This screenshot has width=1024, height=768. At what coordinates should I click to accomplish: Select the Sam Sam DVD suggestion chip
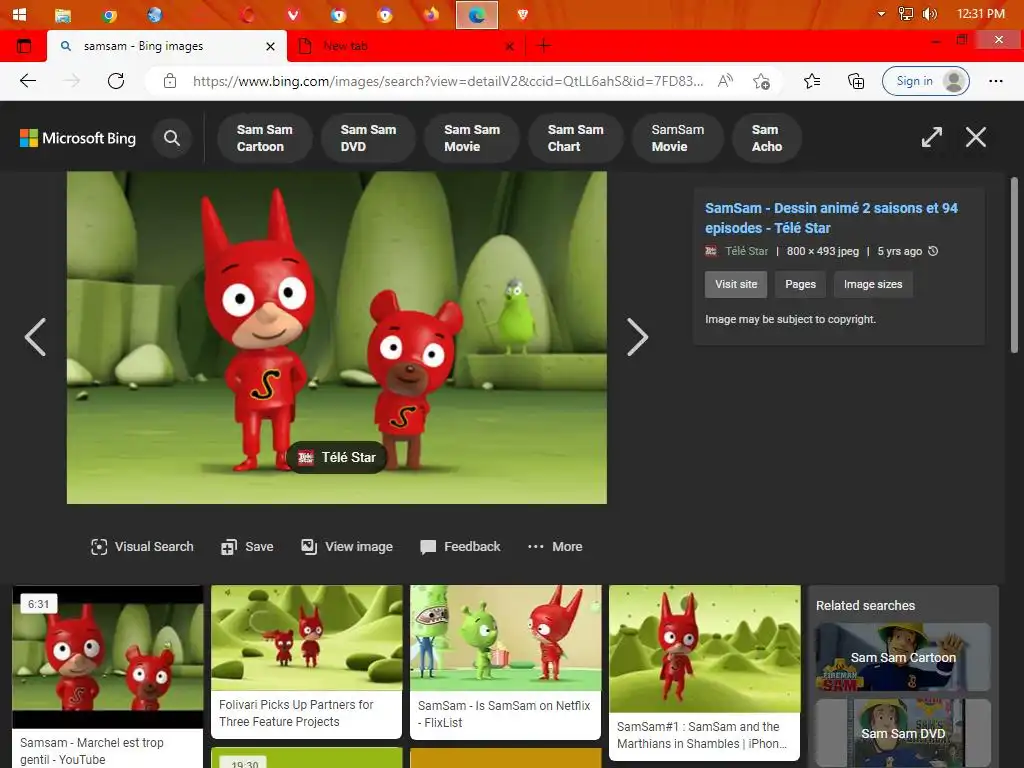[368, 138]
